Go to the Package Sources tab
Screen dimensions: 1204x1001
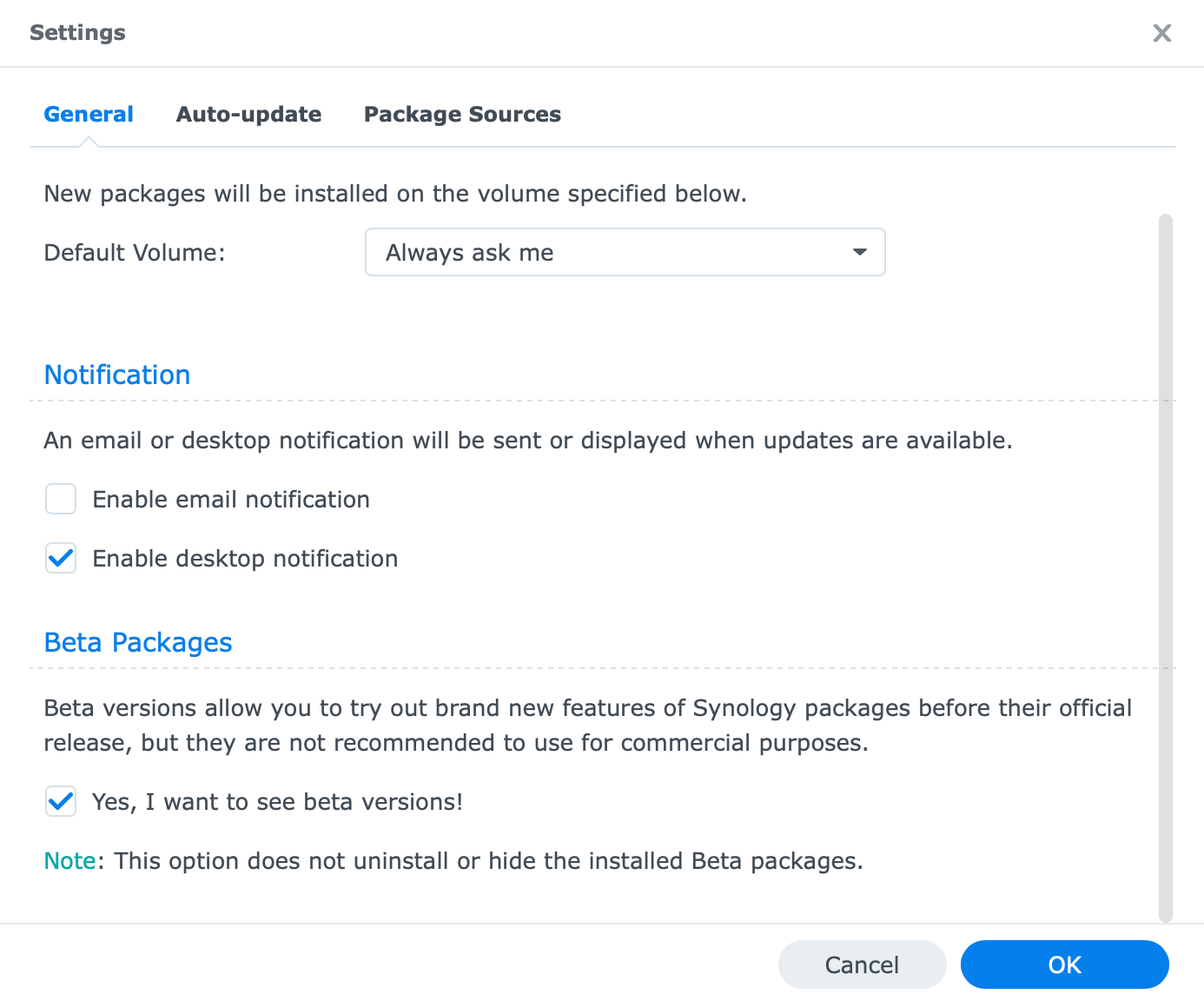tap(462, 115)
